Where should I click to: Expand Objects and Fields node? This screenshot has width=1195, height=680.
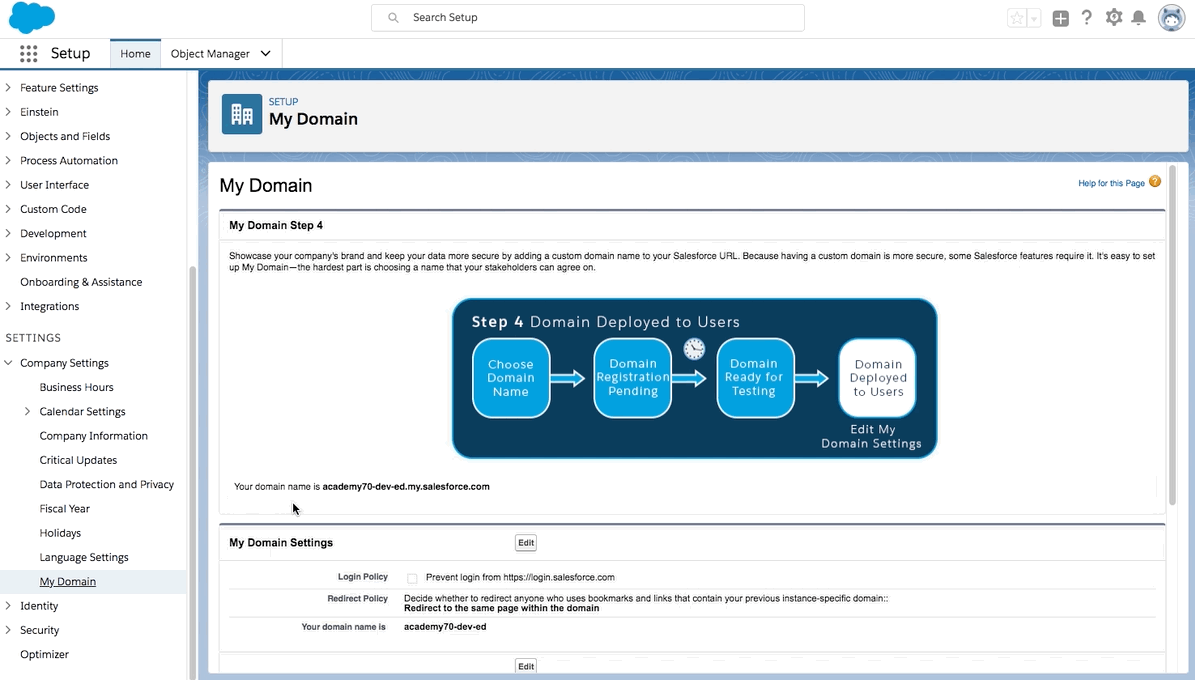coord(8,136)
